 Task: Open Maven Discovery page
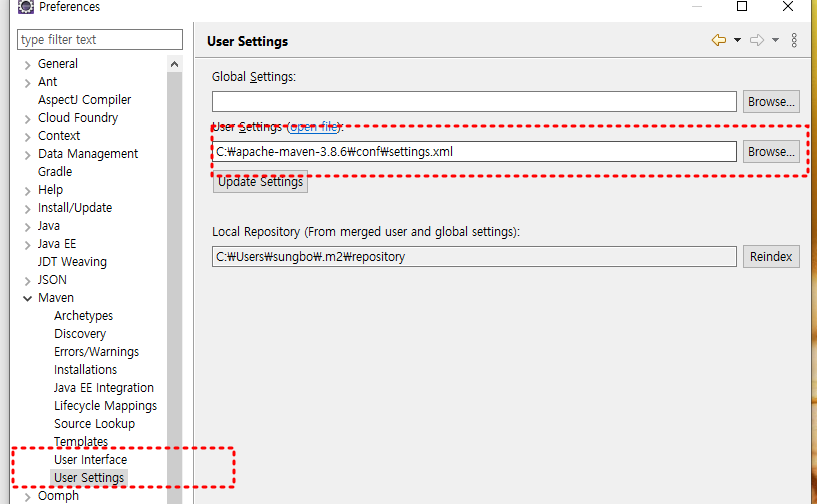click(80, 334)
